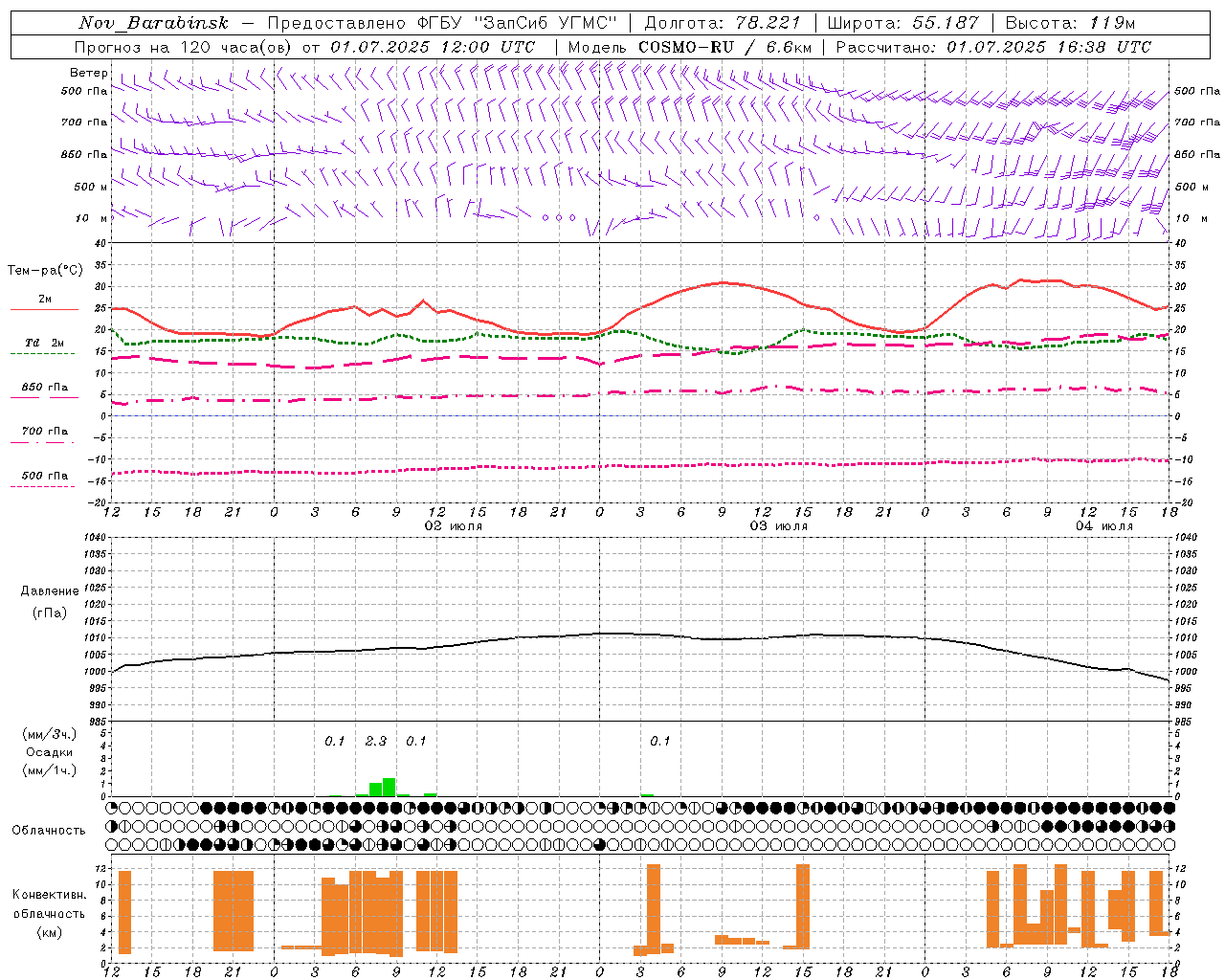Select the forecast start time 01.07.2025 12:00 UTC
The height and width of the screenshot is (980, 1225).
pyautogui.click(x=434, y=47)
